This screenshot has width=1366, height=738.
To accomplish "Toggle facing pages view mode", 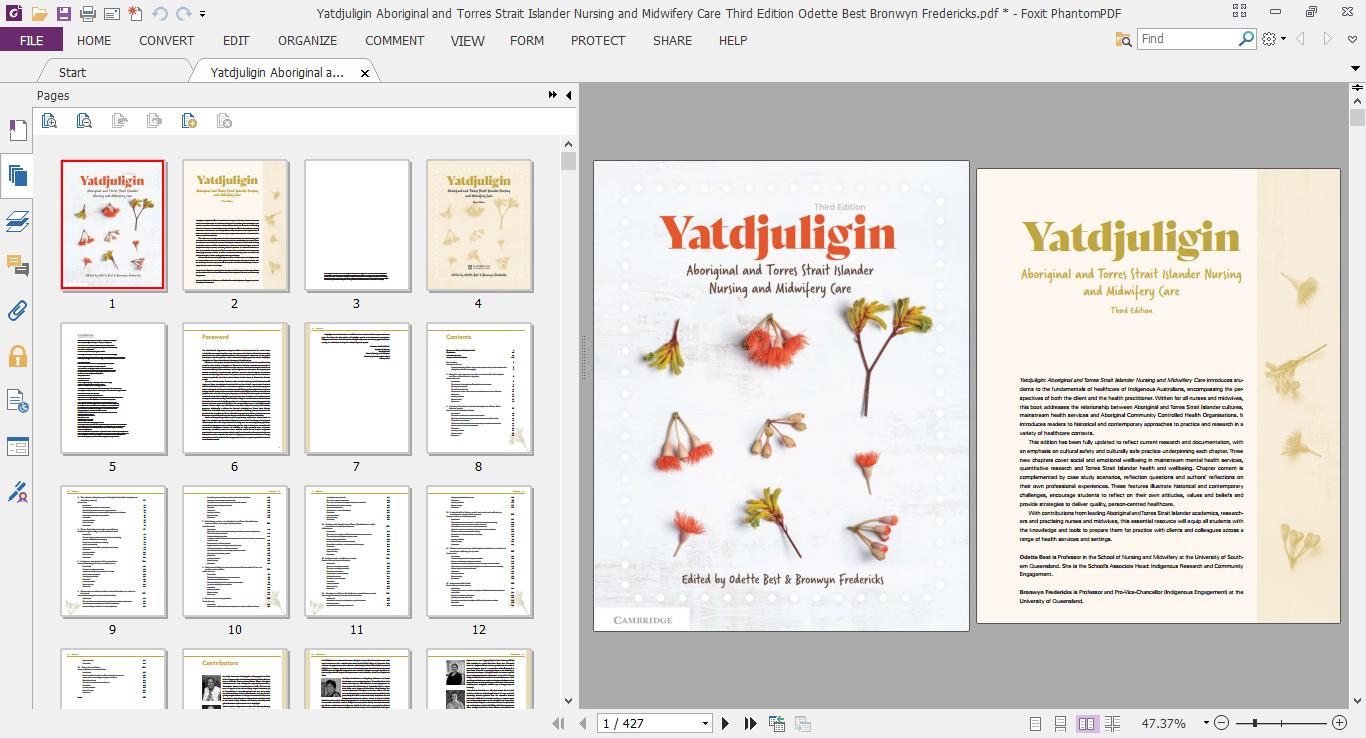I will click(x=1087, y=723).
